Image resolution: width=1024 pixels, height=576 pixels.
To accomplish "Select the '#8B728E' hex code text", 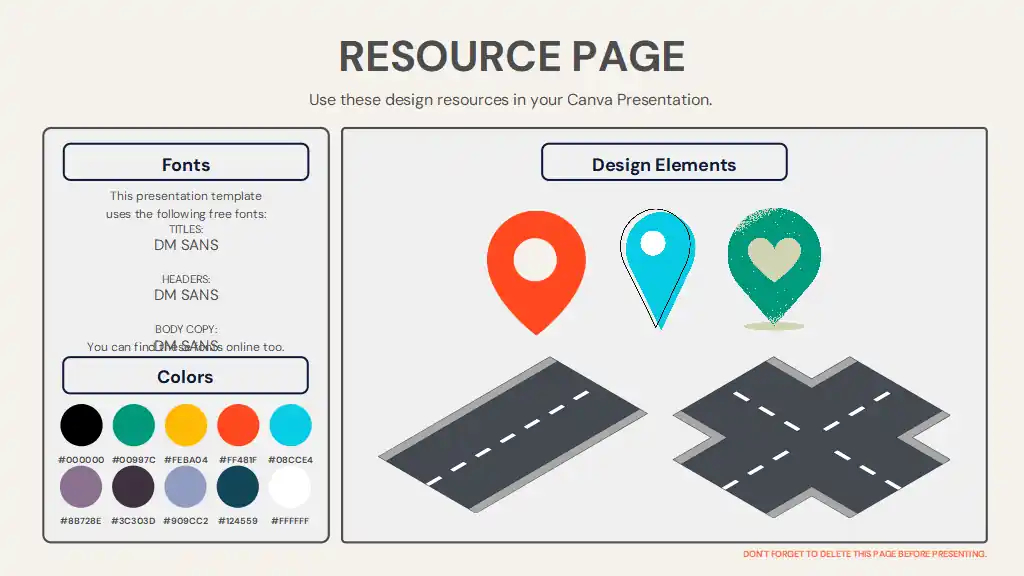I will [x=81, y=521].
